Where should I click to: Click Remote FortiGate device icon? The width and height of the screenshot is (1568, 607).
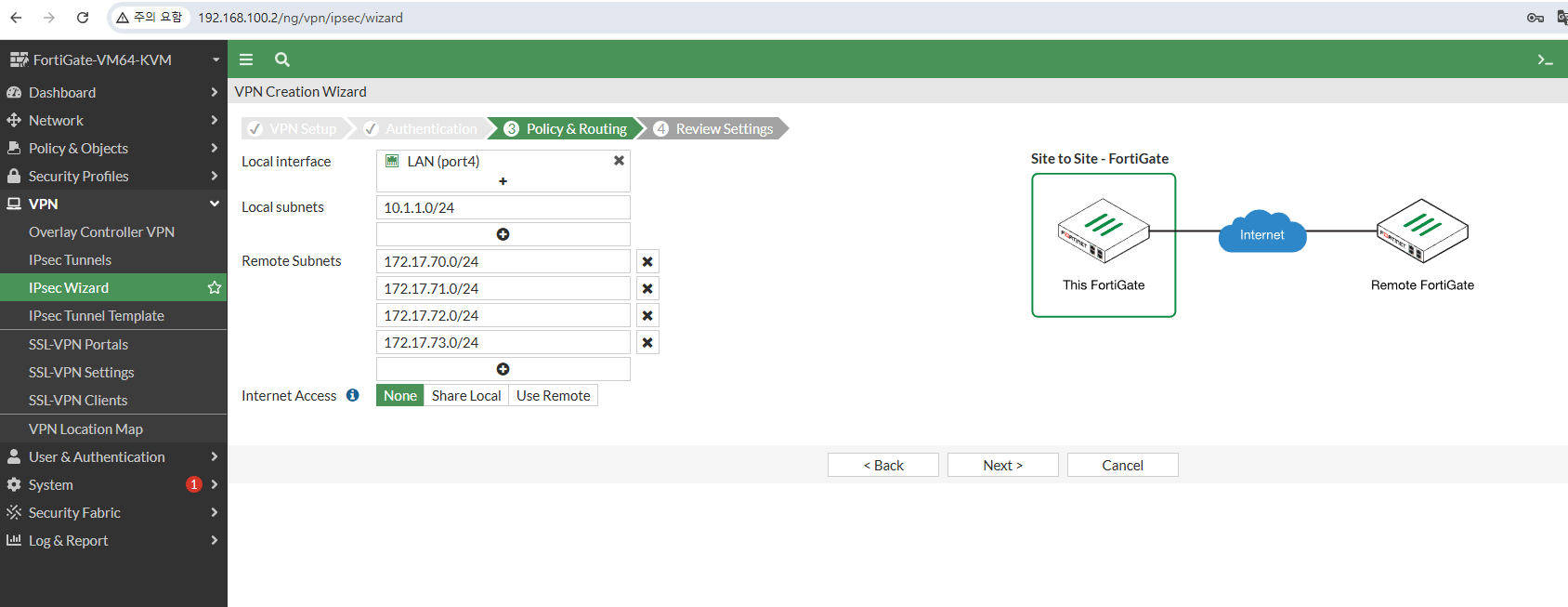pos(1422,231)
